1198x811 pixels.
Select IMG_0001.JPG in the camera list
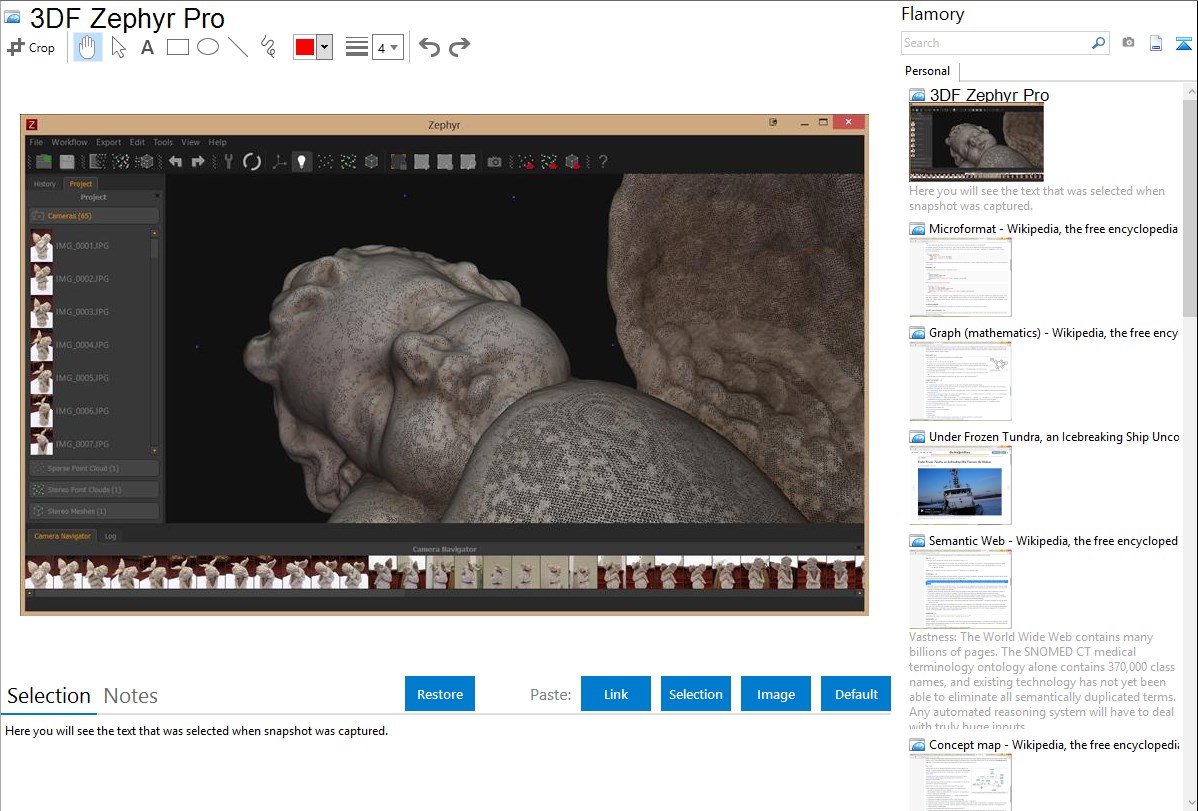[x=83, y=245]
